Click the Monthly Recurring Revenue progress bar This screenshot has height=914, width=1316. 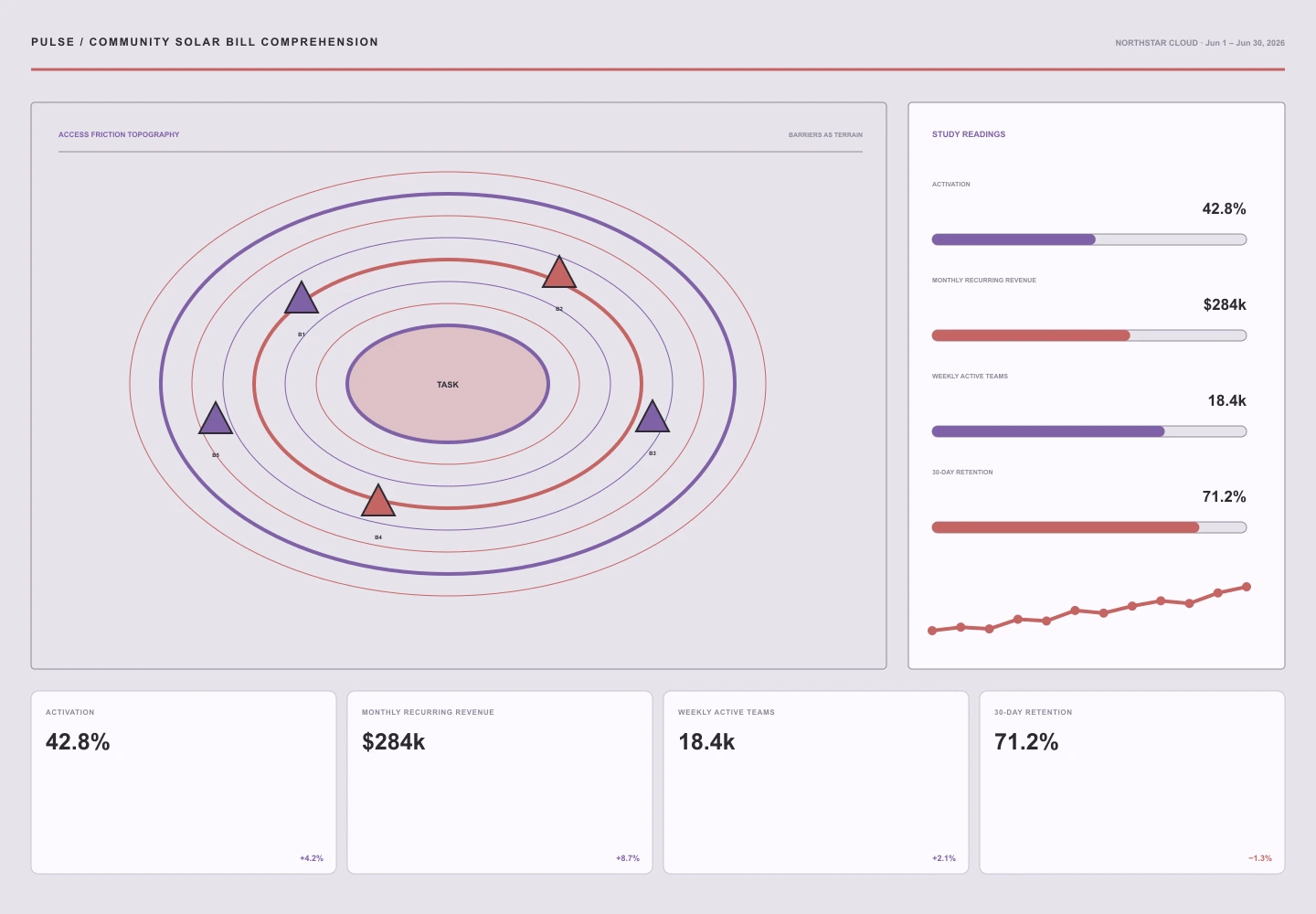1089,335
